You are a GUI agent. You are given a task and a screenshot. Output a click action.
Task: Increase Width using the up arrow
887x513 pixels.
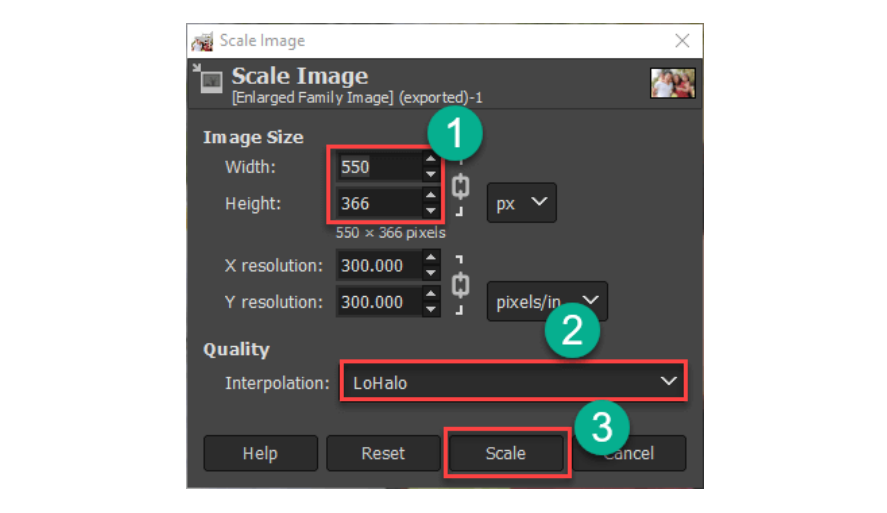(430, 160)
